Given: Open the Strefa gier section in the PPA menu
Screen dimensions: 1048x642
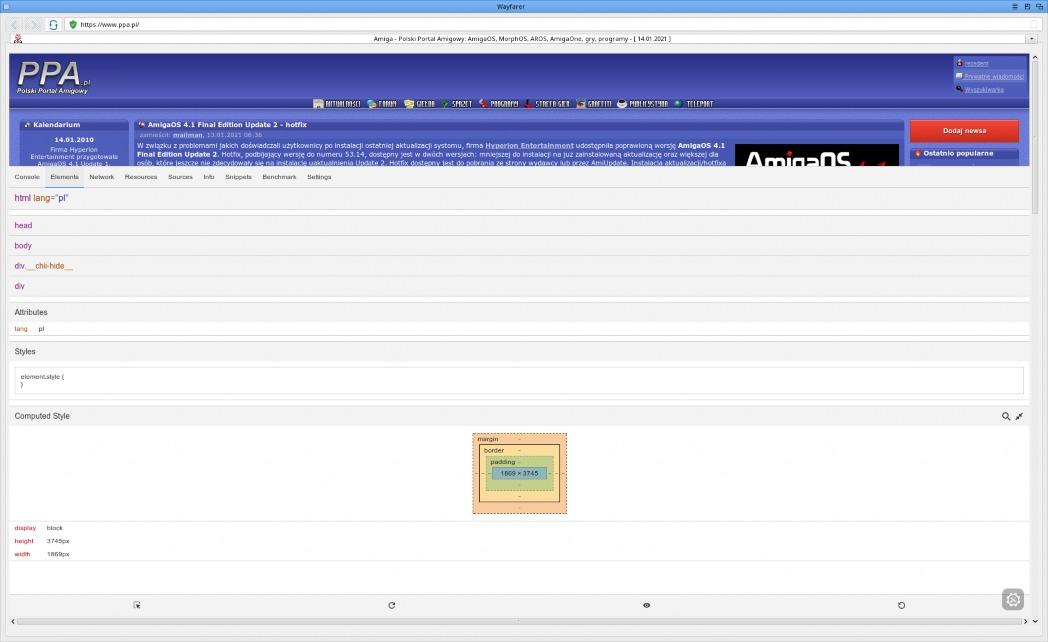Looking at the screenshot, I should click(547, 104).
